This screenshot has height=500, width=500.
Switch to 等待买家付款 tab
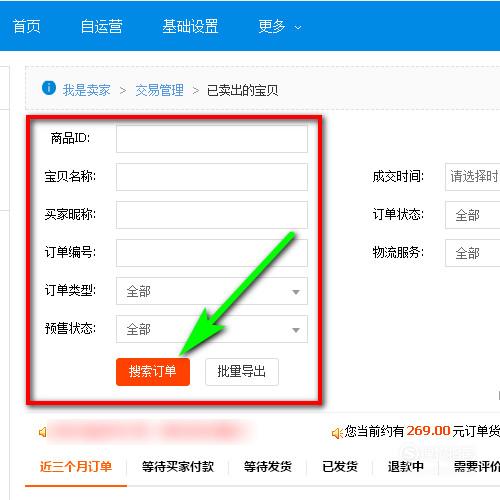178,466
